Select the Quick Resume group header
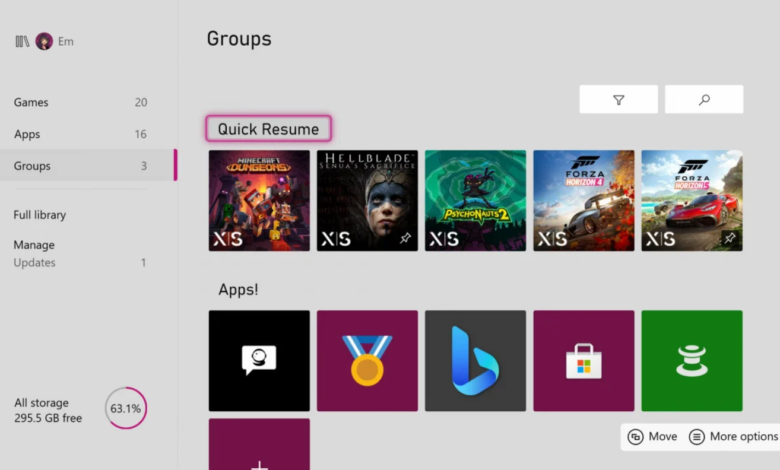The width and height of the screenshot is (780, 470). tap(269, 129)
